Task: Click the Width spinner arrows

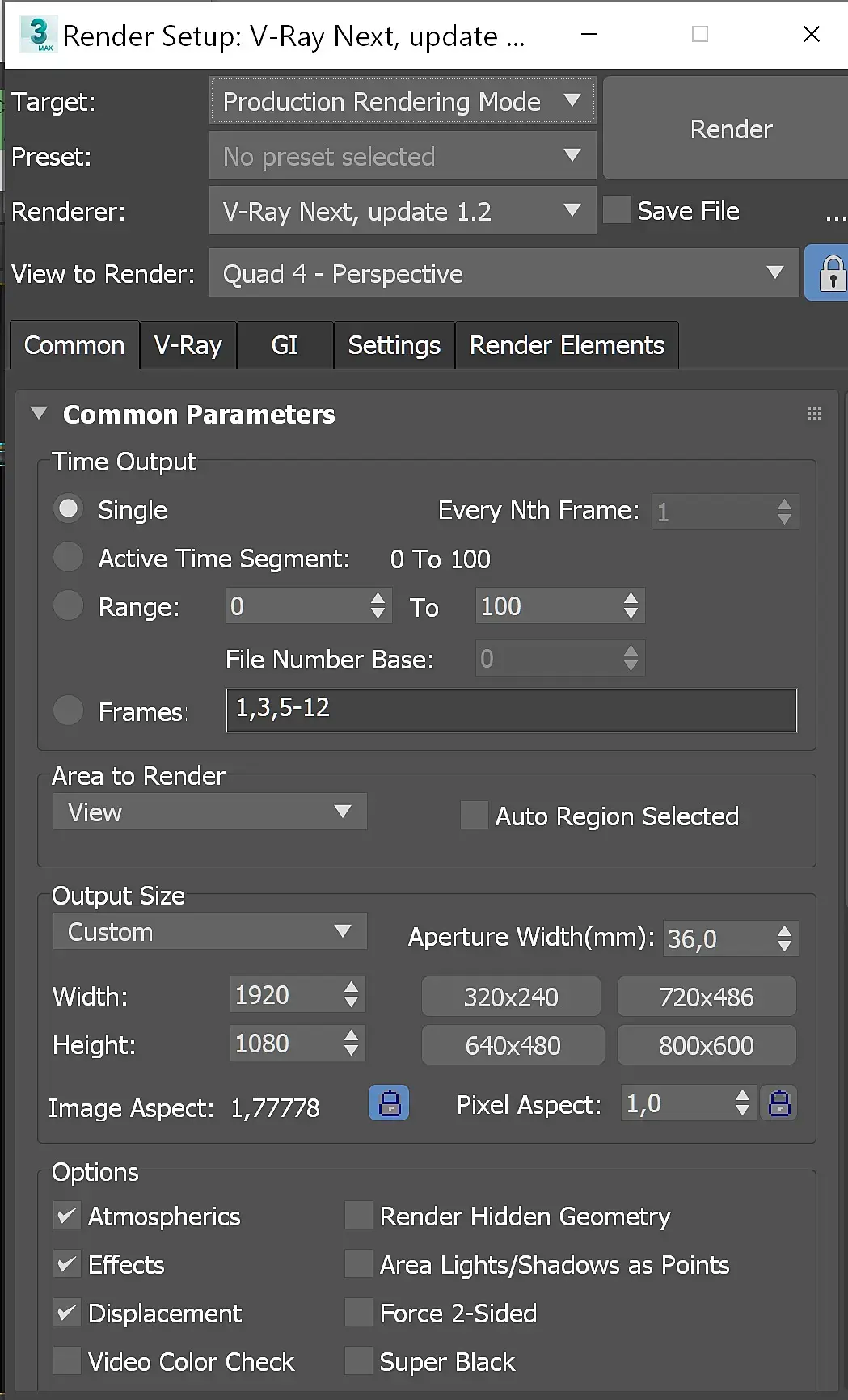Action: (351, 995)
